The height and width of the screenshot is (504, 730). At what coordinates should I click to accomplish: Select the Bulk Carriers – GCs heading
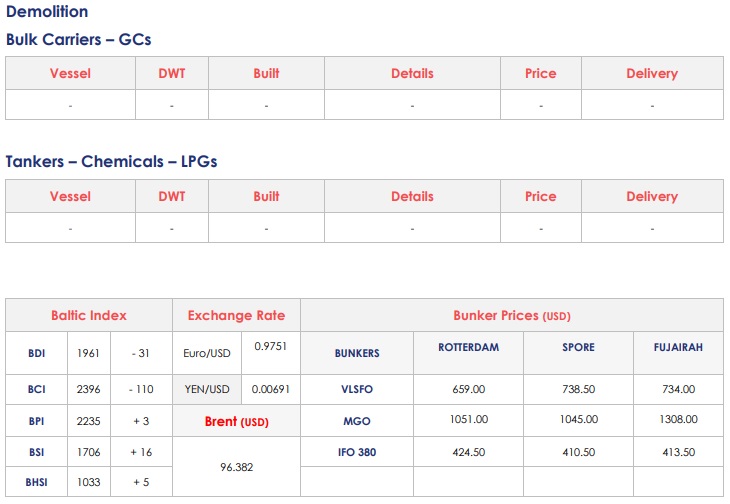coord(78,39)
